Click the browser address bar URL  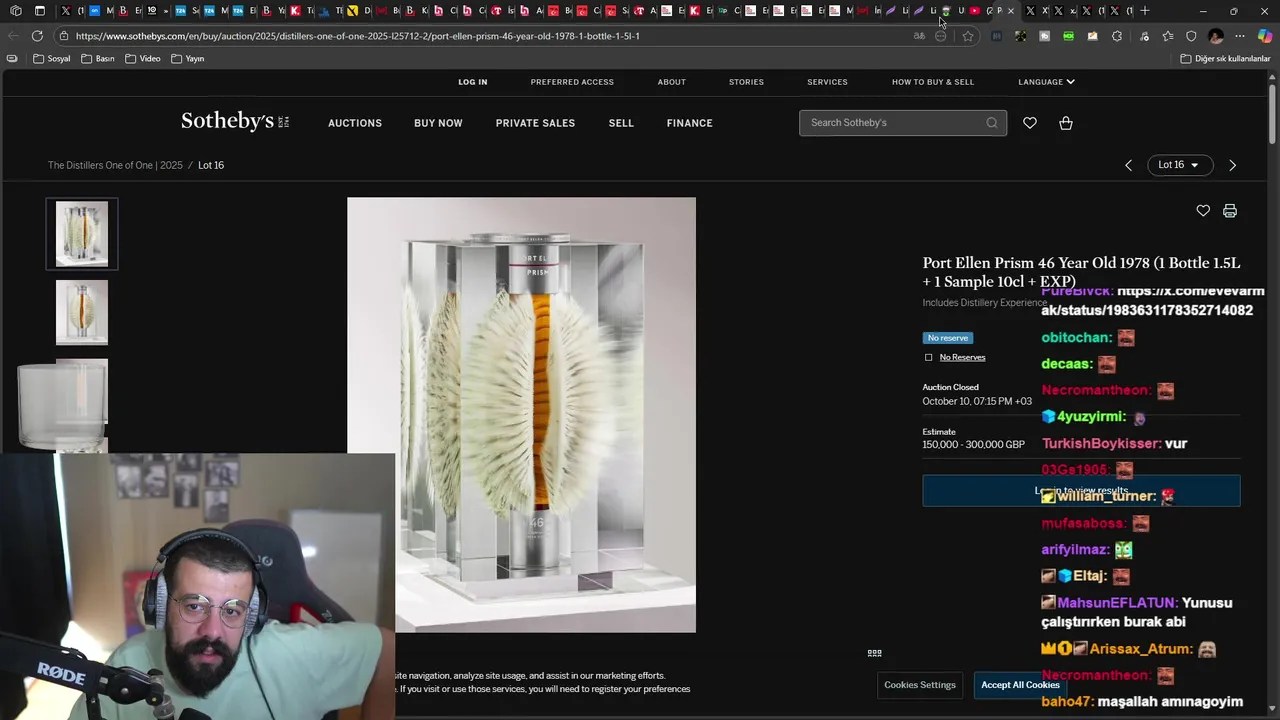click(x=357, y=36)
